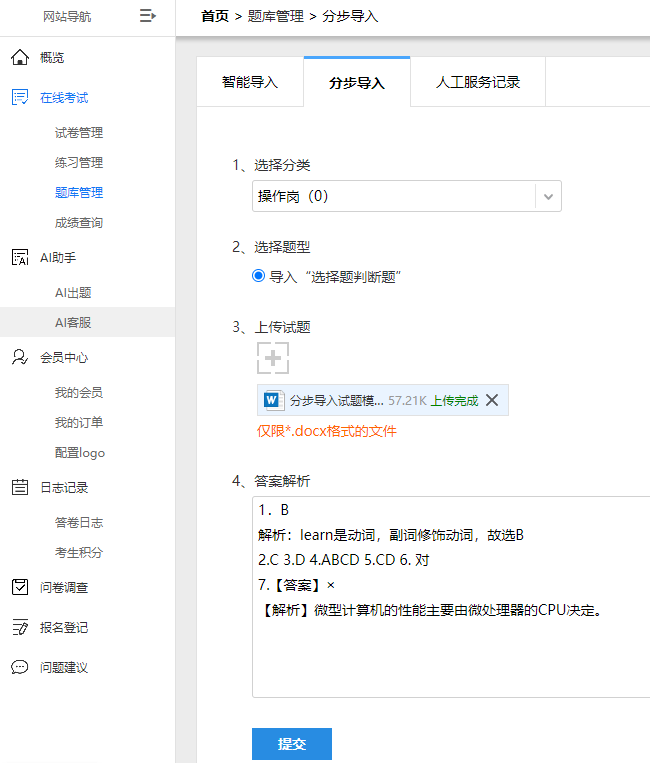Click the AI助手 menu label
650x763 pixels.
[58, 257]
